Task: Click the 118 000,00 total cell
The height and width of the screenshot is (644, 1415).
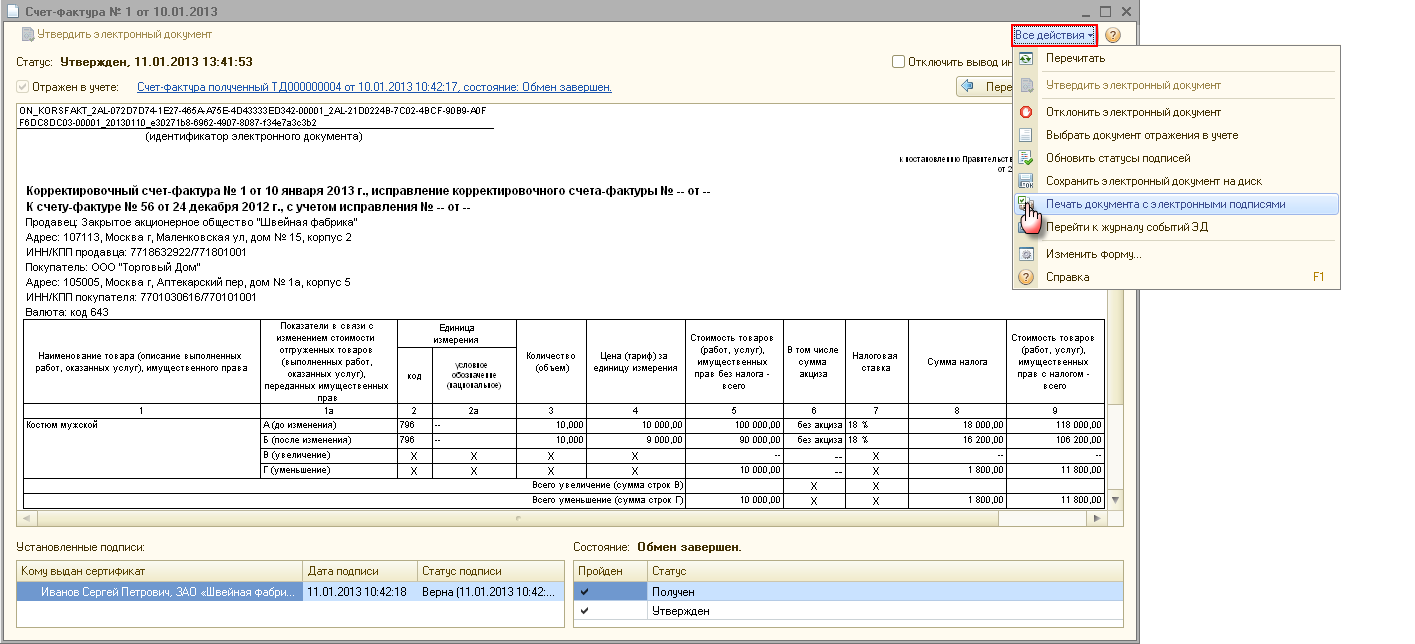Action: tap(1056, 425)
